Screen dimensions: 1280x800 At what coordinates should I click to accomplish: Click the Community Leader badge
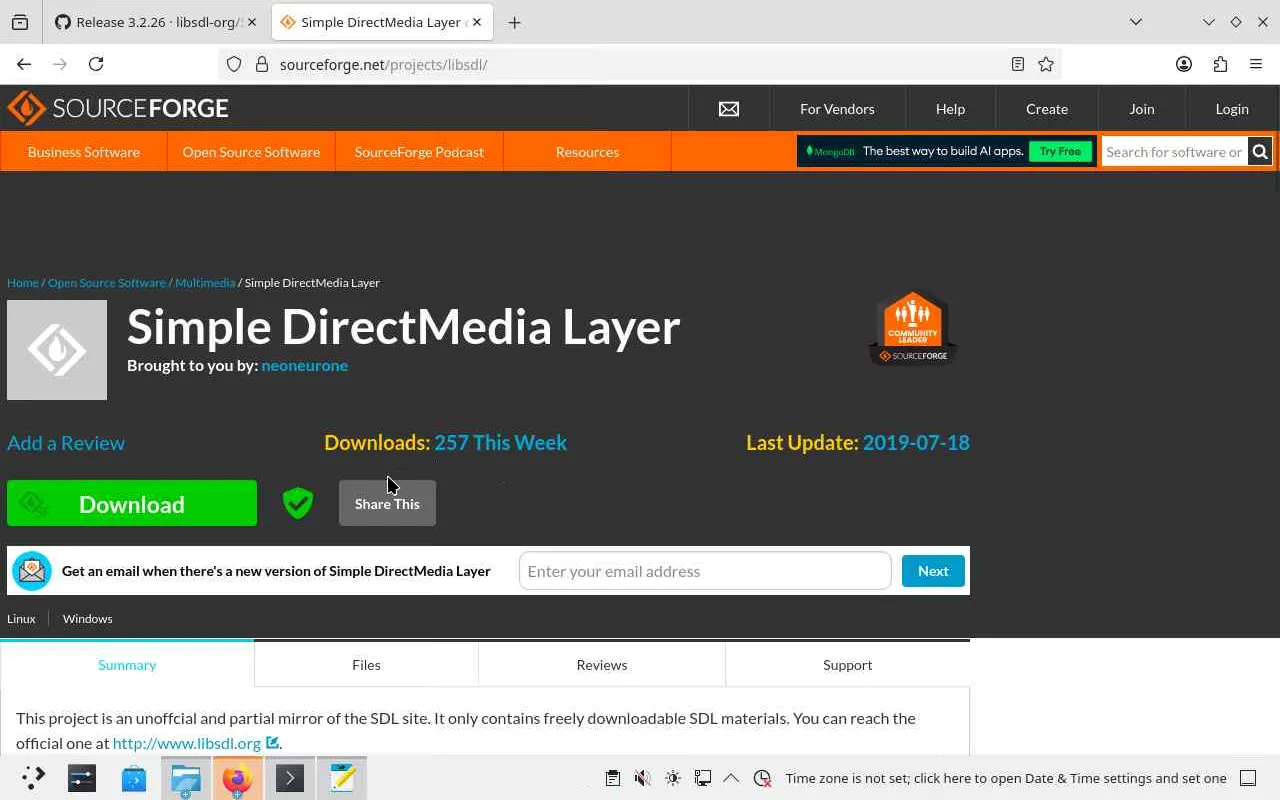(913, 328)
